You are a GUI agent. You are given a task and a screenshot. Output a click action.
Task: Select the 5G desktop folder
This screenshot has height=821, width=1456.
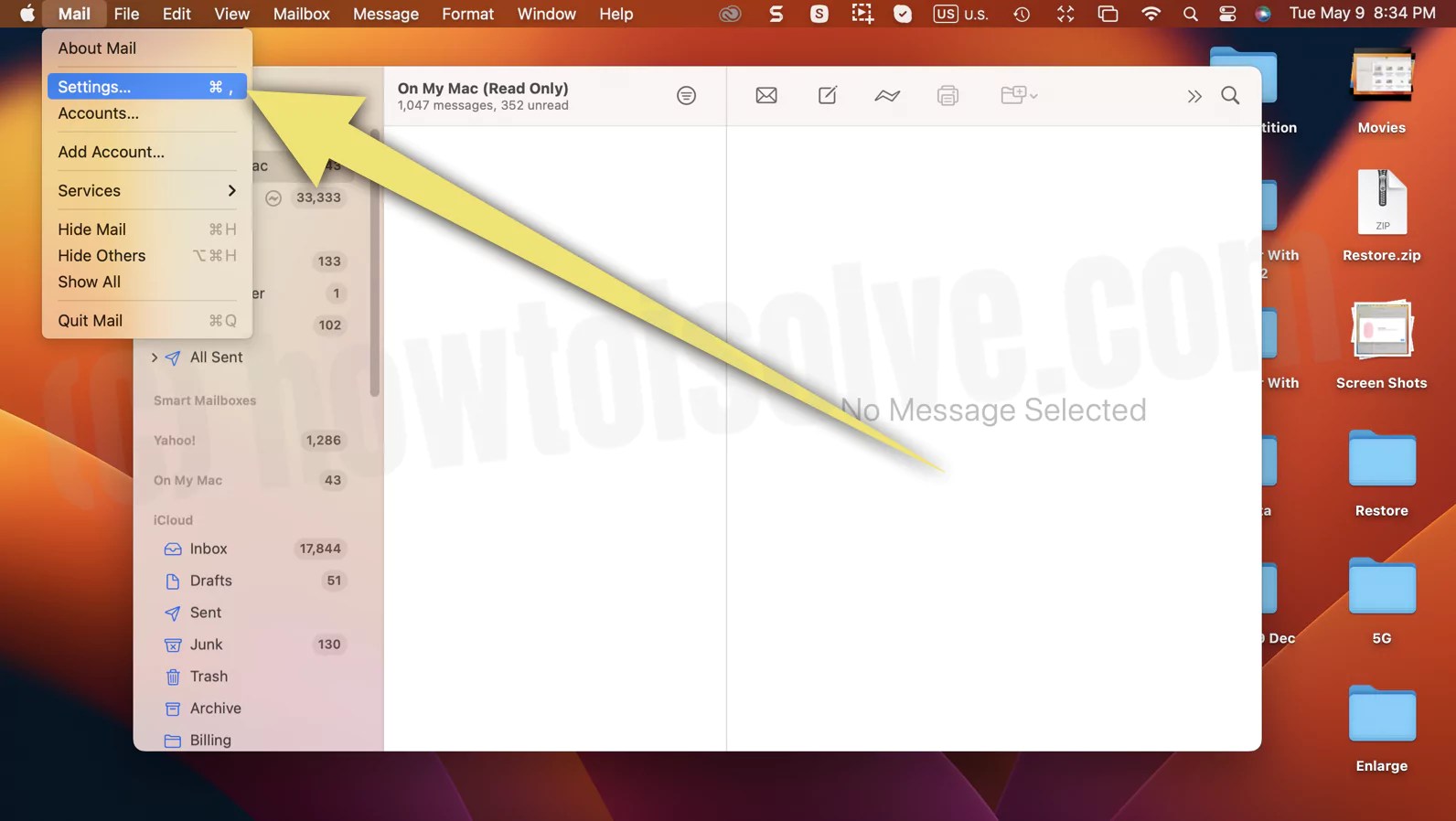(x=1381, y=601)
